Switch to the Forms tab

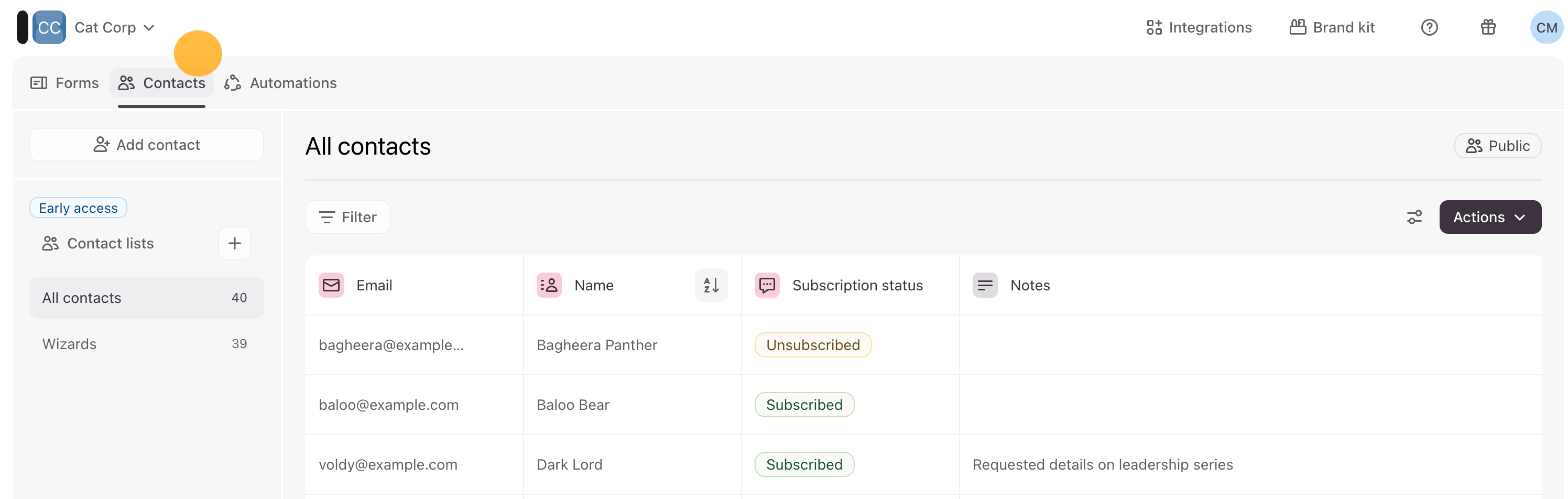click(64, 83)
